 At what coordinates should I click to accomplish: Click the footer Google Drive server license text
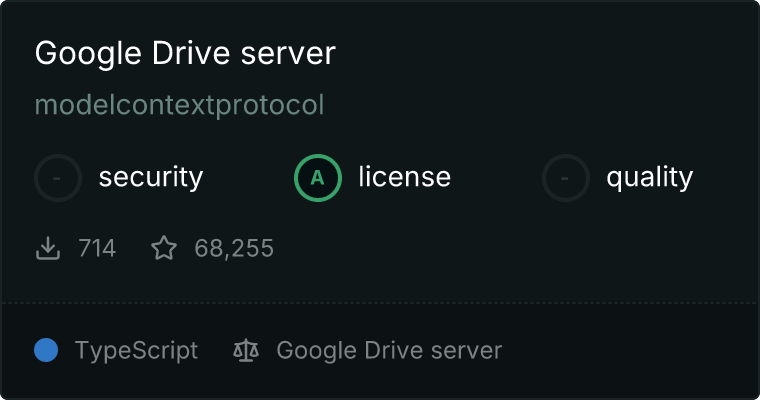[389, 351]
